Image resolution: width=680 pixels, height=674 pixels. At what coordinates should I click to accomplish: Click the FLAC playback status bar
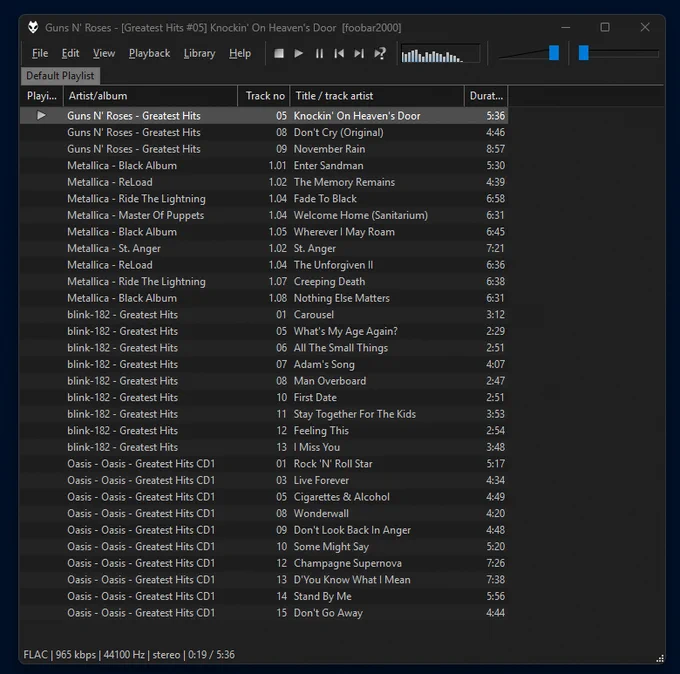coord(129,654)
